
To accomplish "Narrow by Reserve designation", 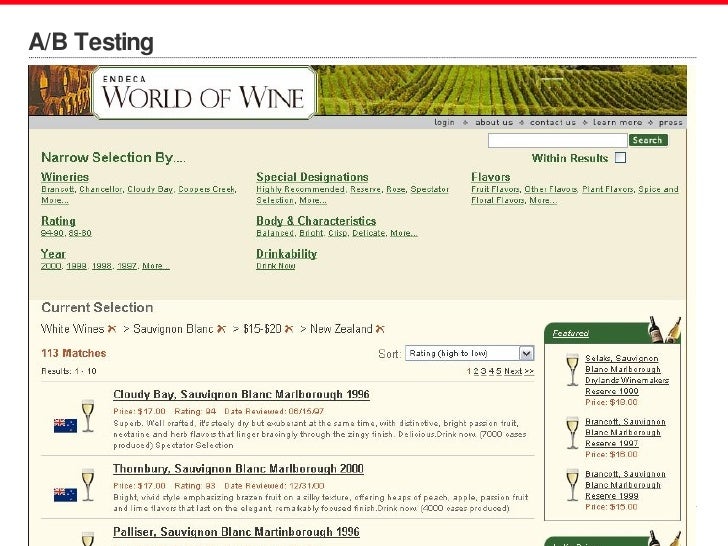I will coord(365,189).
